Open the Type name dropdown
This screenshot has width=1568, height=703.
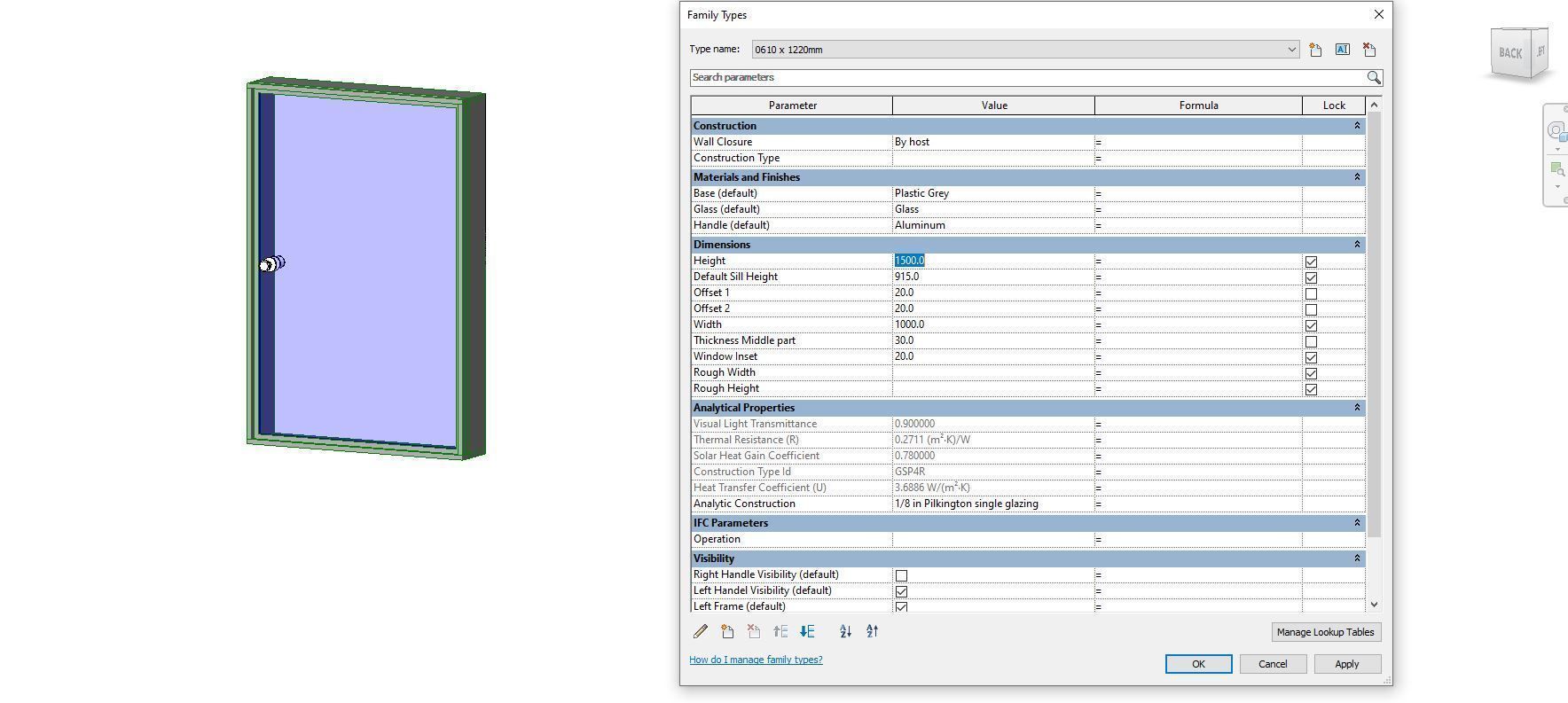point(1291,50)
